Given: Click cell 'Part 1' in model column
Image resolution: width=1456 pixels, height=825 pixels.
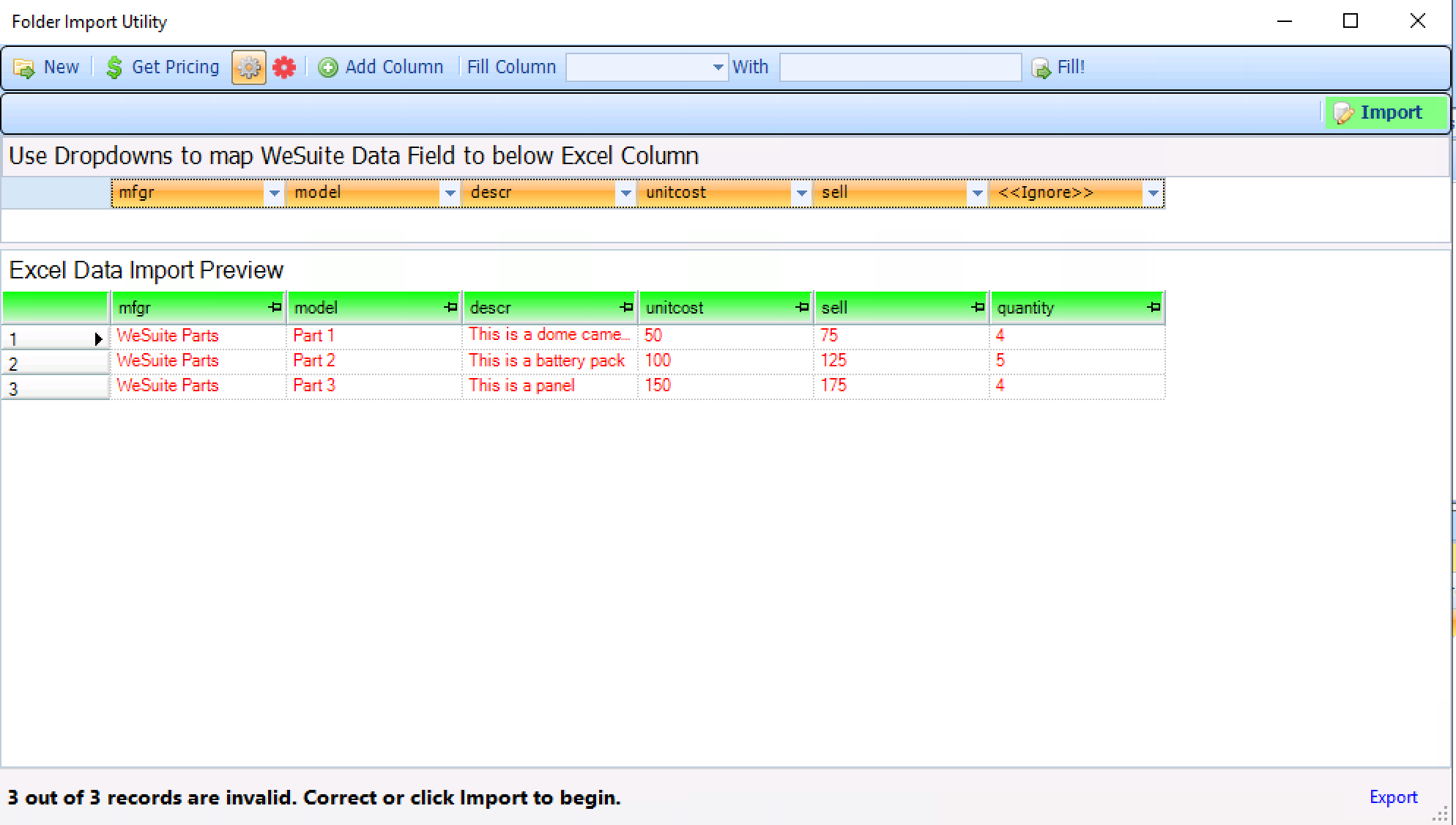Looking at the screenshot, I should (x=374, y=336).
